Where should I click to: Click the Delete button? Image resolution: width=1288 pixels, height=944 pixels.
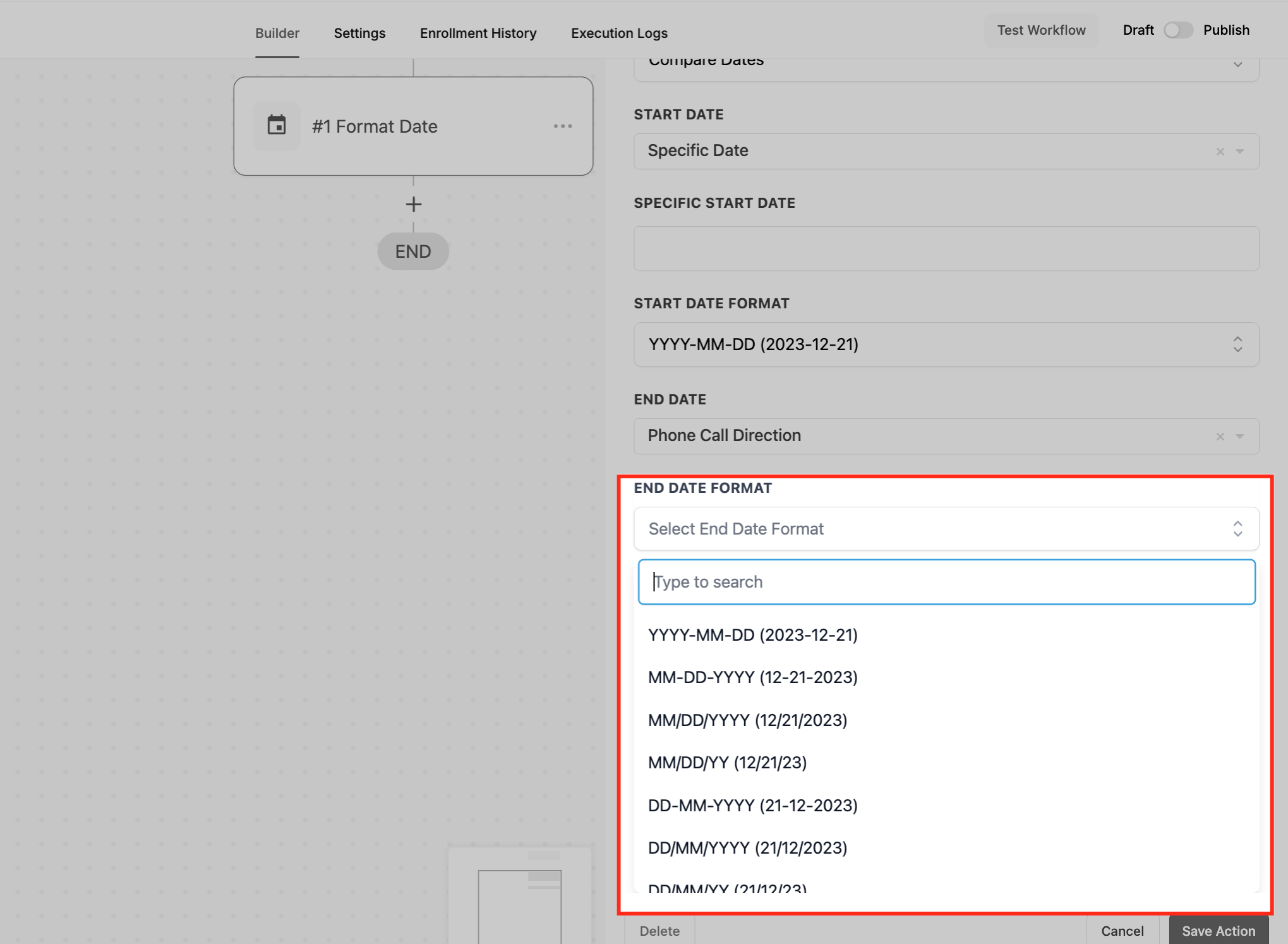[x=659, y=931]
